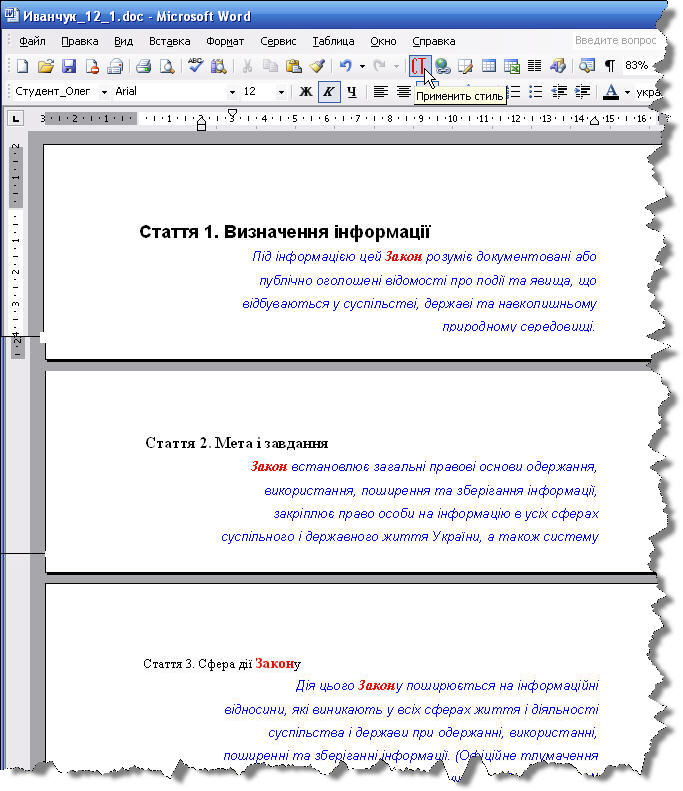Viewport: 683px width, 791px height.
Task: Click the first line indent marker on ruler
Action: 232,113
